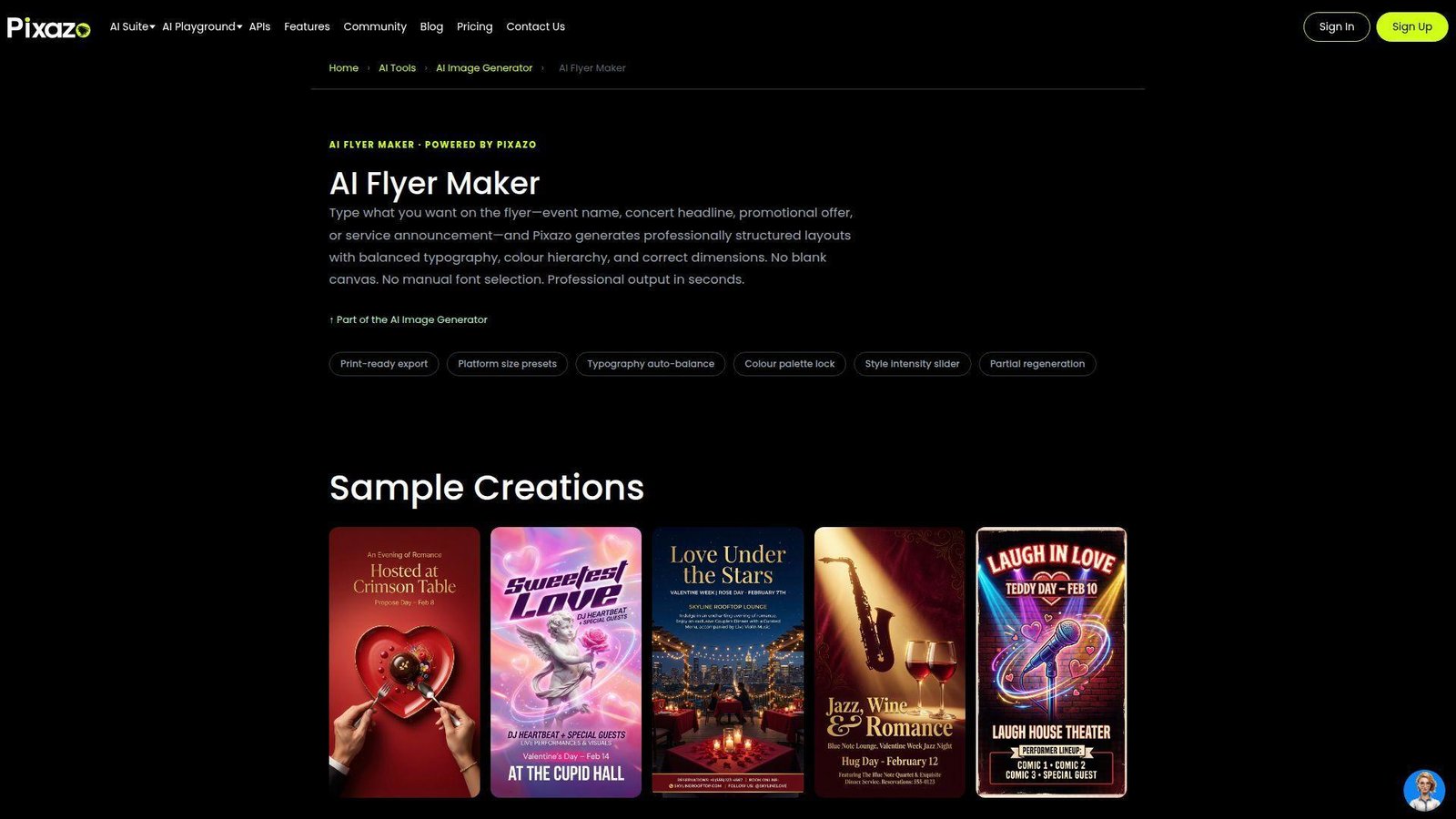Go to the Features page

[307, 26]
